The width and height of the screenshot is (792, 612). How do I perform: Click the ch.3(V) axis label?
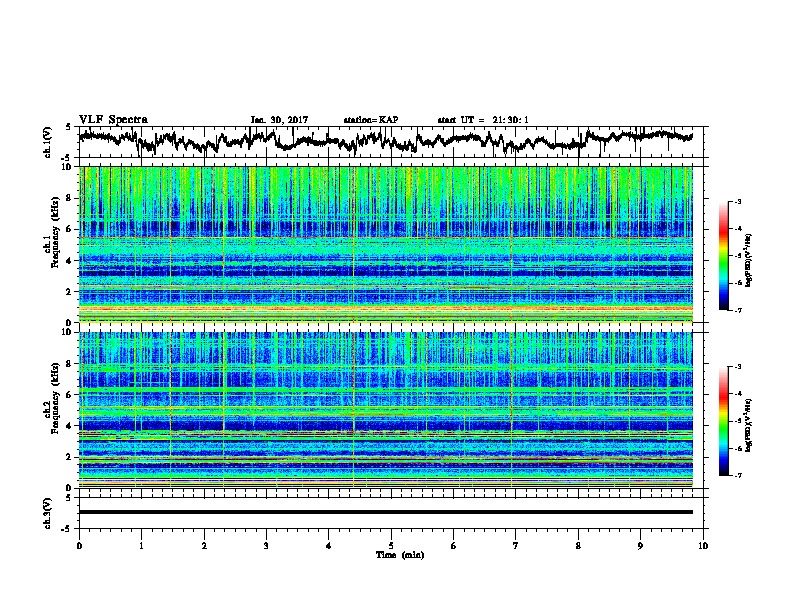point(47,513)
